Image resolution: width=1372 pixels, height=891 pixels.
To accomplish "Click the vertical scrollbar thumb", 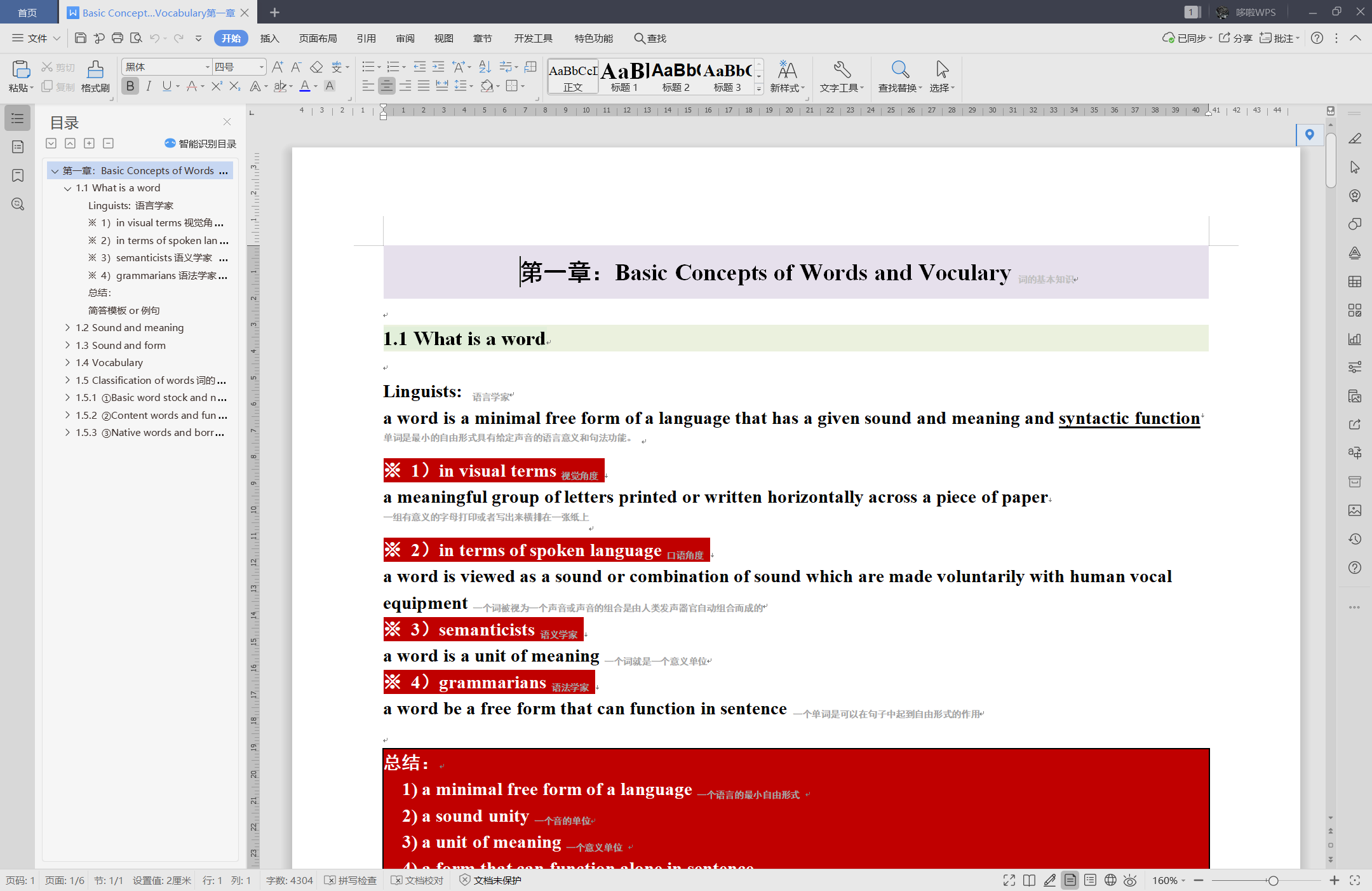I will click(x=1331, y=160).
